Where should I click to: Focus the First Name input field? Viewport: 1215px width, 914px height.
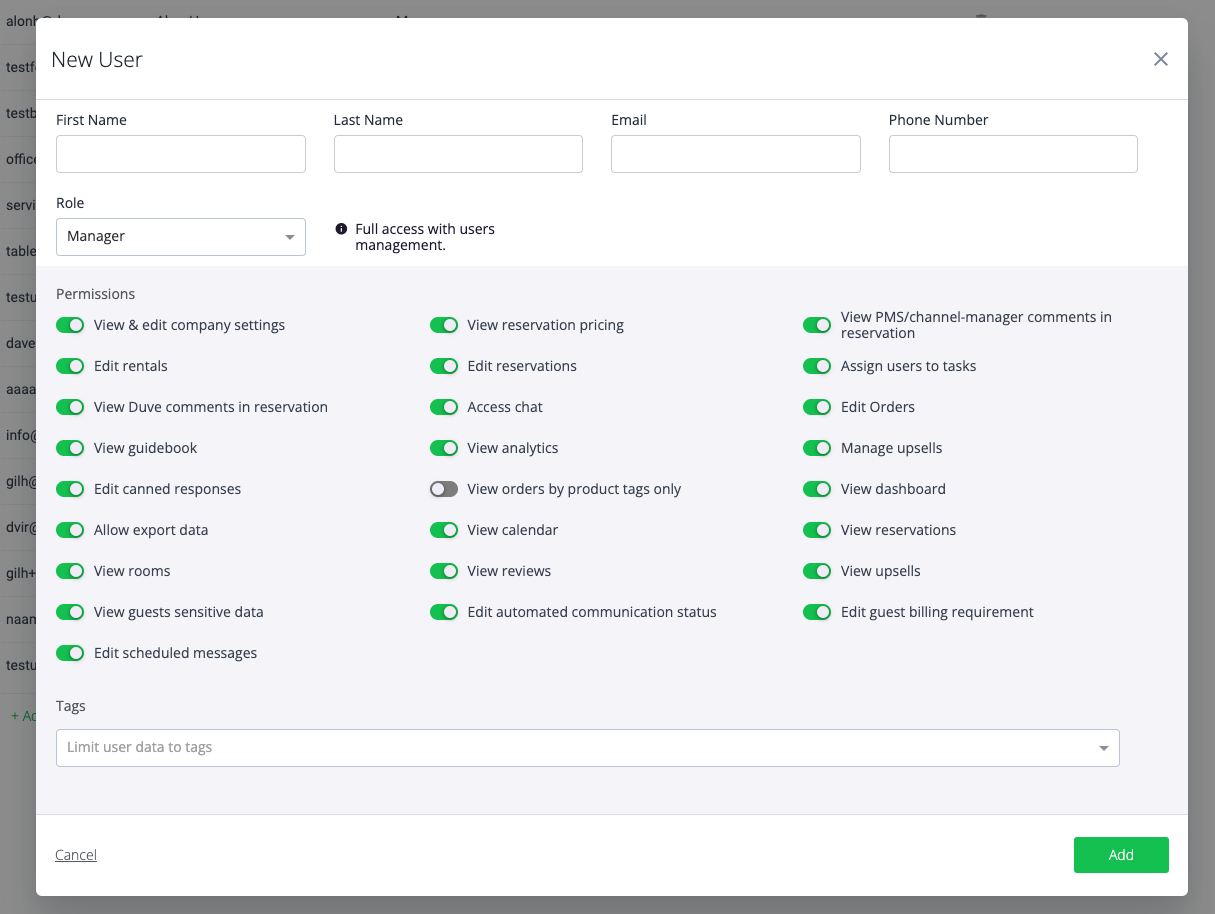click(180, 154)
